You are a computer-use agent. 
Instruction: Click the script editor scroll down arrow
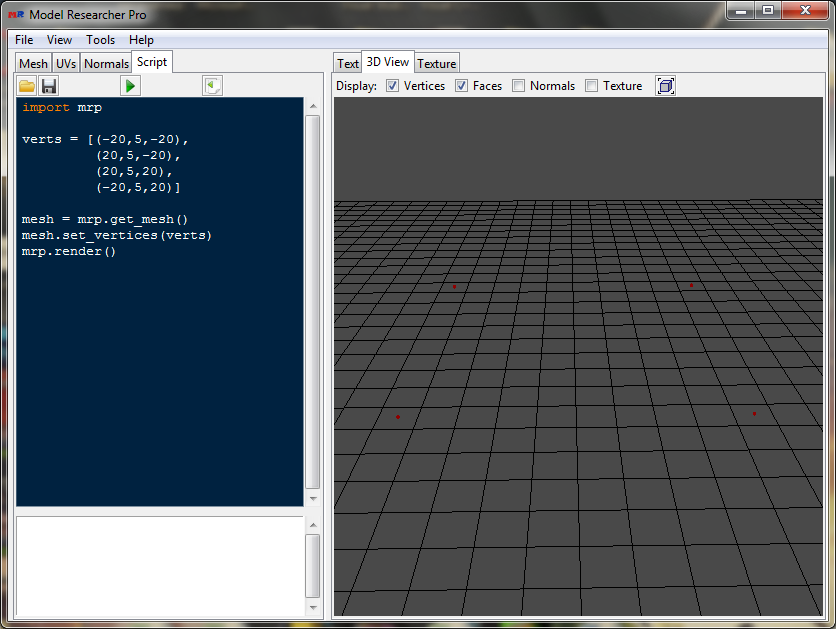[313, 498]
